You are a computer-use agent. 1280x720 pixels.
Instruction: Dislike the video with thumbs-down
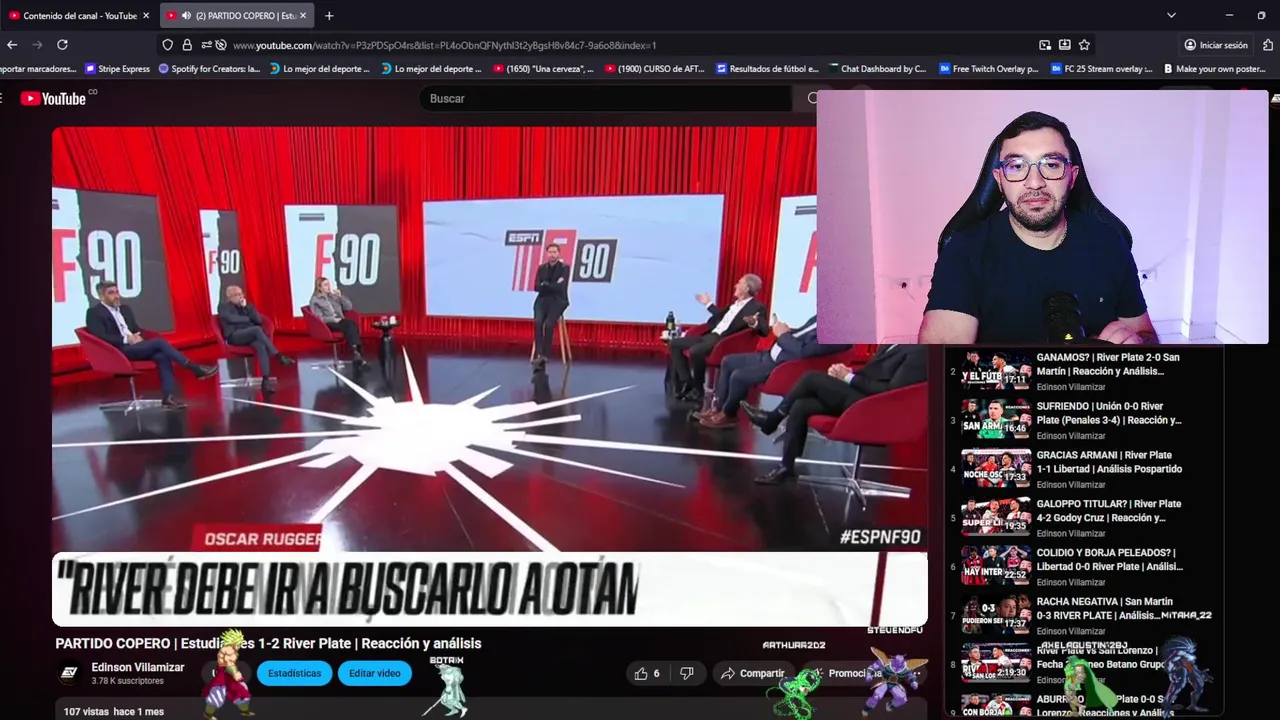687,674
